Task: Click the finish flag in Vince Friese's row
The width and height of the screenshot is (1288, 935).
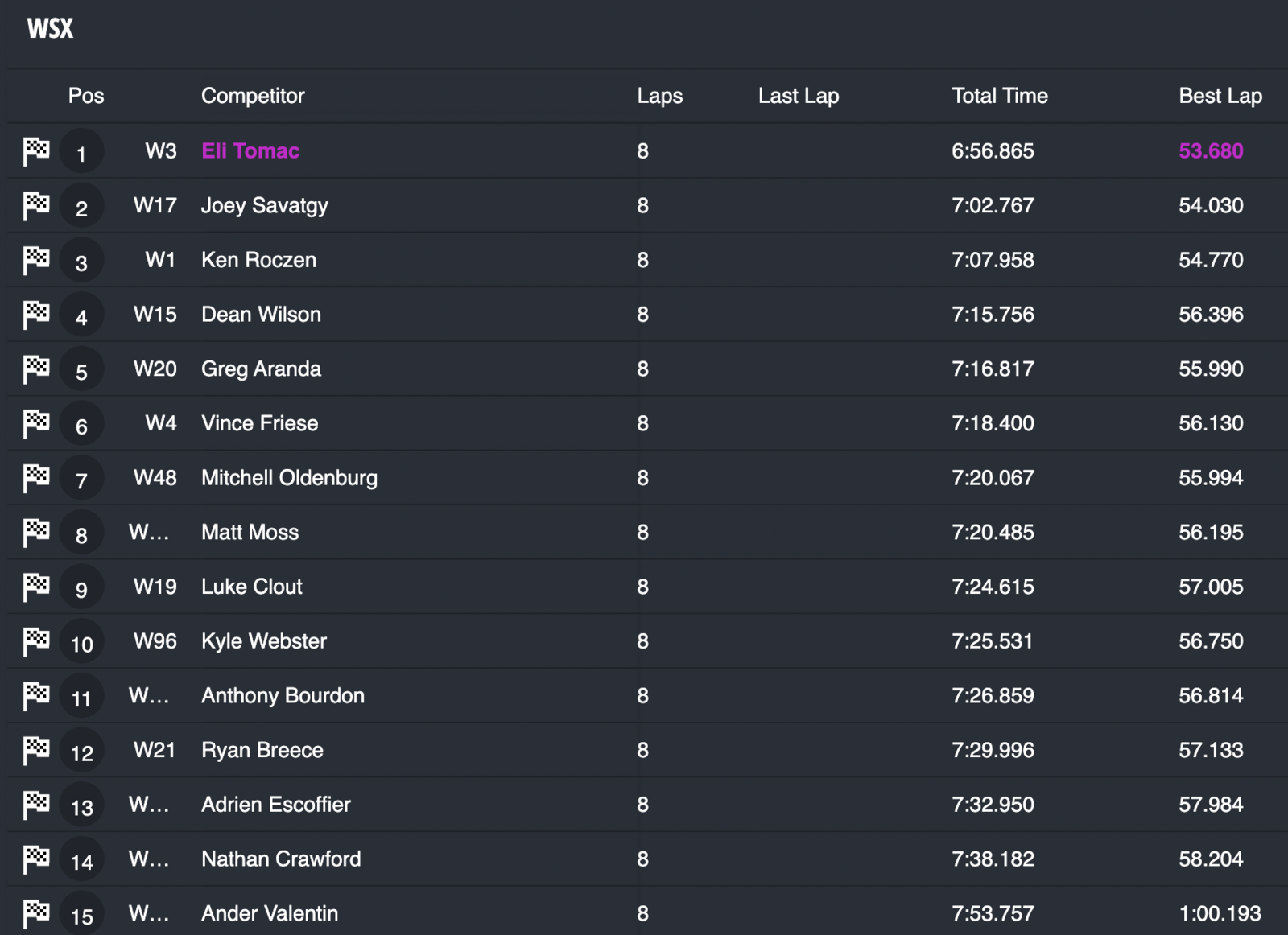Action: coord(36,423)
